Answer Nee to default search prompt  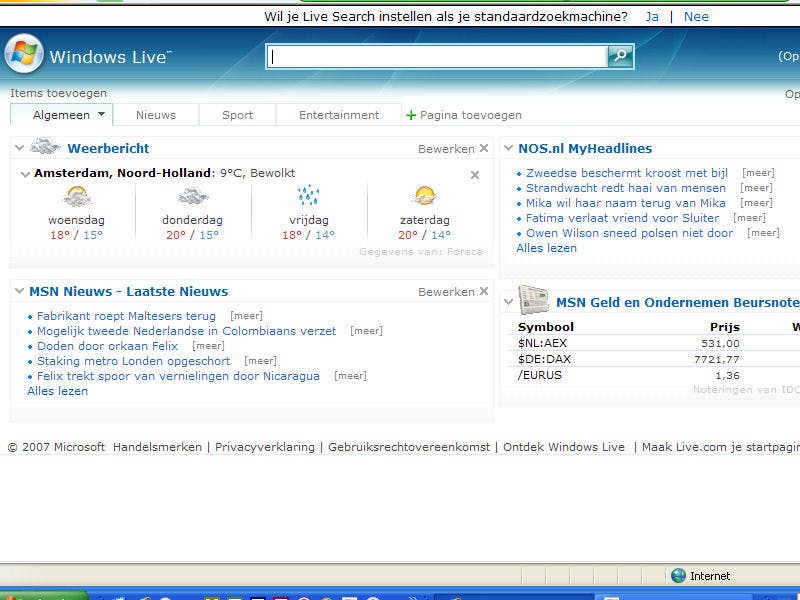(696, 16)
